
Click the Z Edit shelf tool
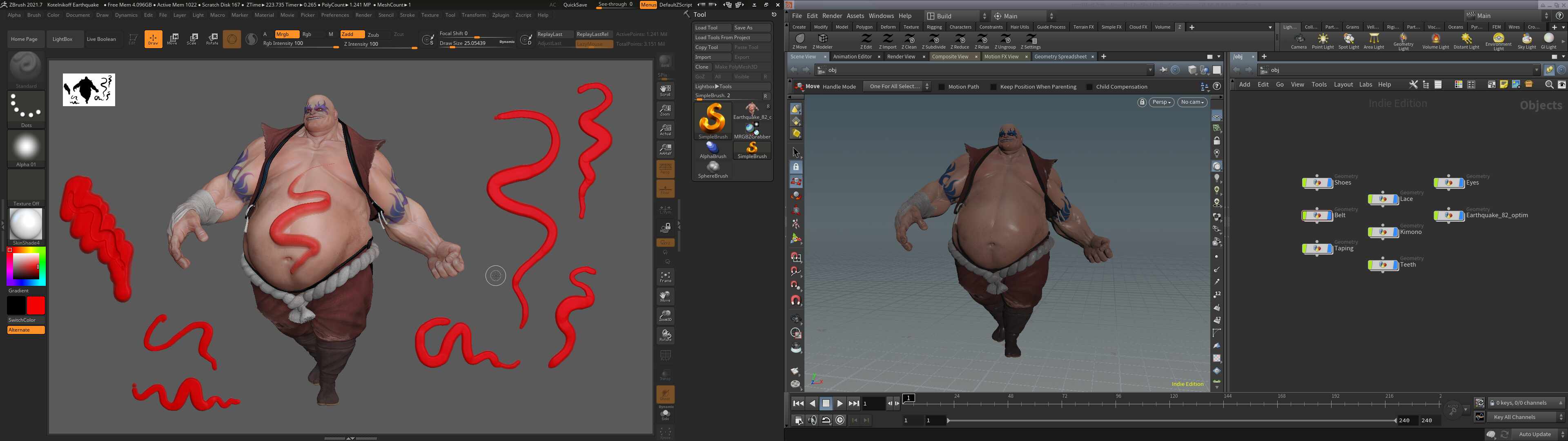(x=866, y=41)
